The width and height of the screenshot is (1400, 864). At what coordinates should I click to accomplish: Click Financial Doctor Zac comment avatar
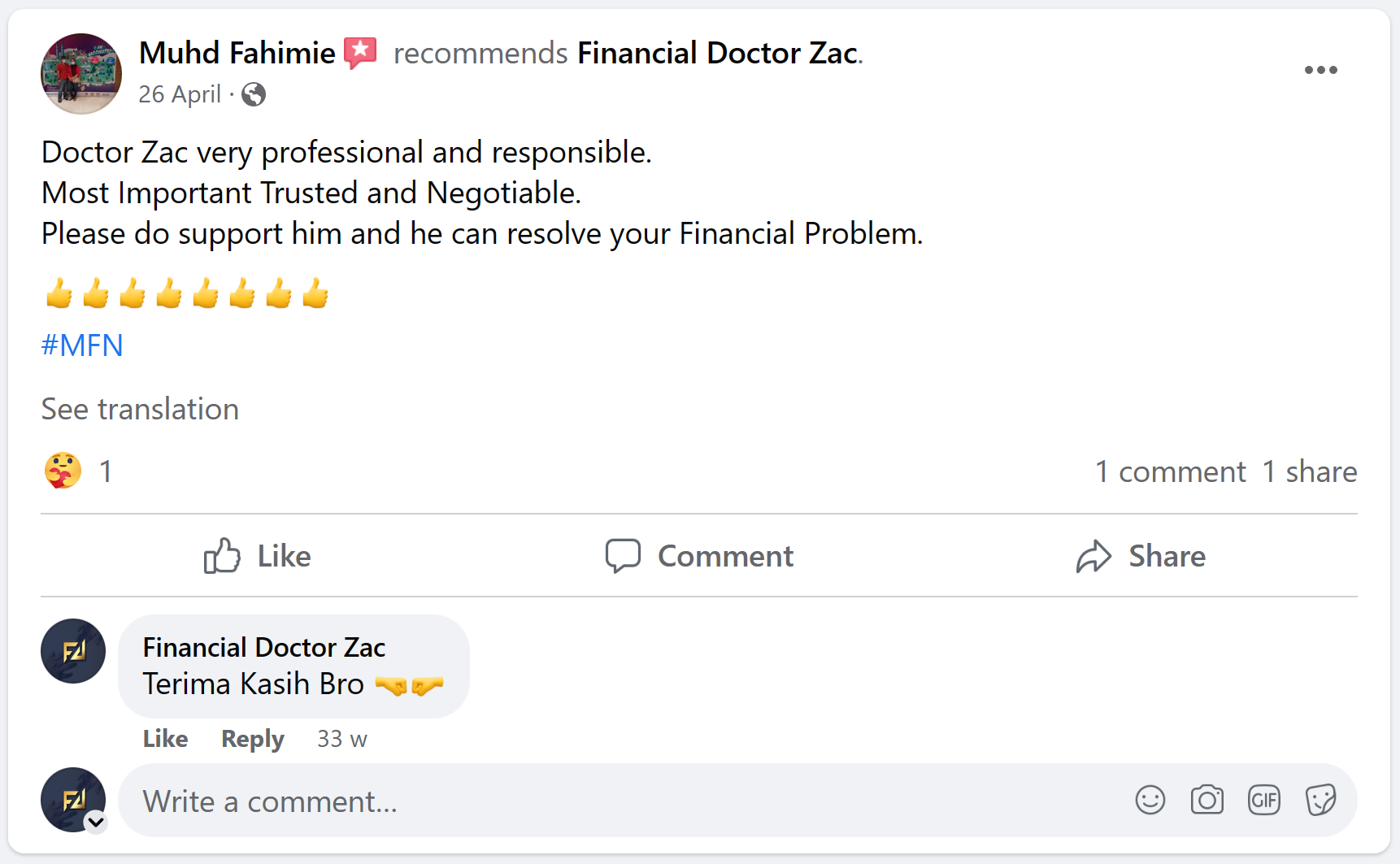point(73,651)
